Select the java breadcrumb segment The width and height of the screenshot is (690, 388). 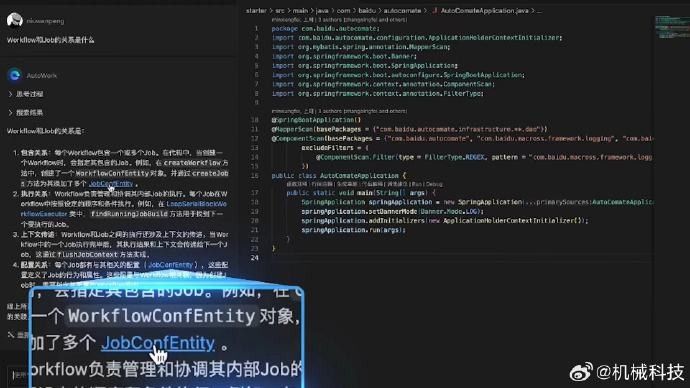pyautogui.click(x=322, y=11)
